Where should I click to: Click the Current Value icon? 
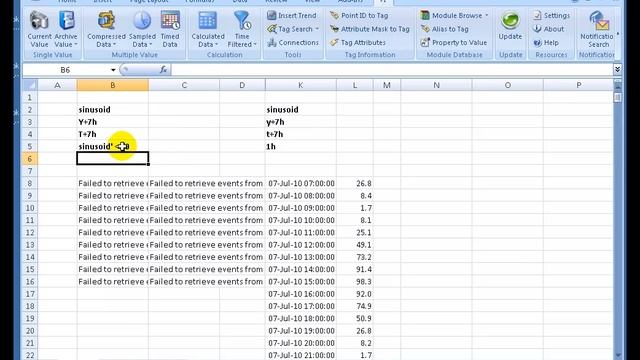click(39, 21)
